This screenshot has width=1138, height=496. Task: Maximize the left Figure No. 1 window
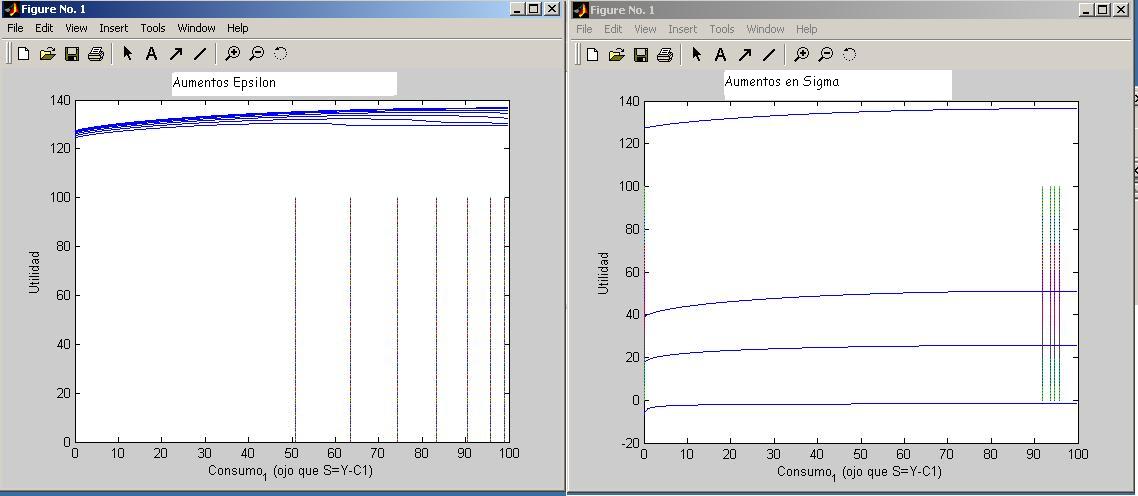click(x=534, y=9)
